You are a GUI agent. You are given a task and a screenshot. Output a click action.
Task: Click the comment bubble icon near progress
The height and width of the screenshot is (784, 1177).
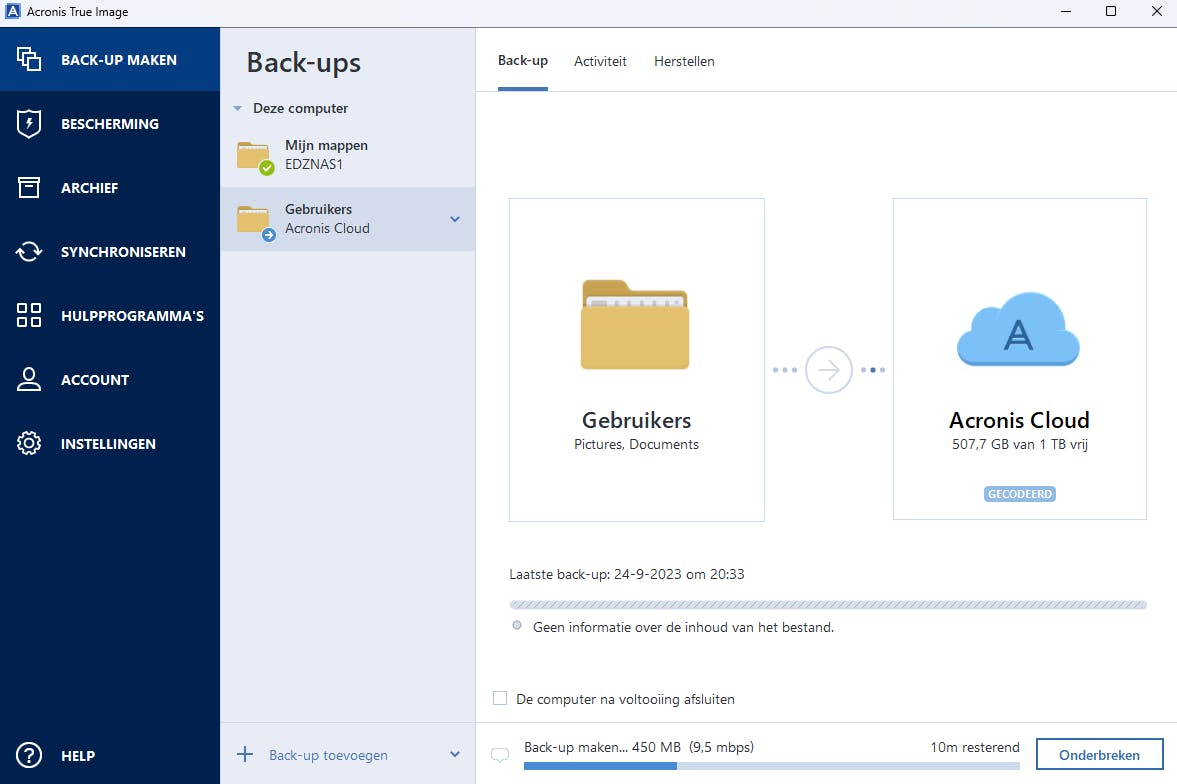click(x=499, y=755)
